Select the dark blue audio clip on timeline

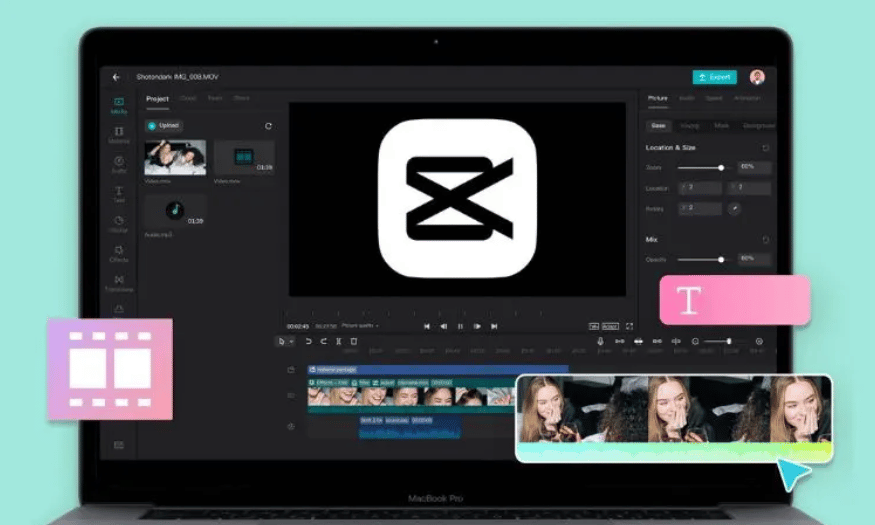410,427
